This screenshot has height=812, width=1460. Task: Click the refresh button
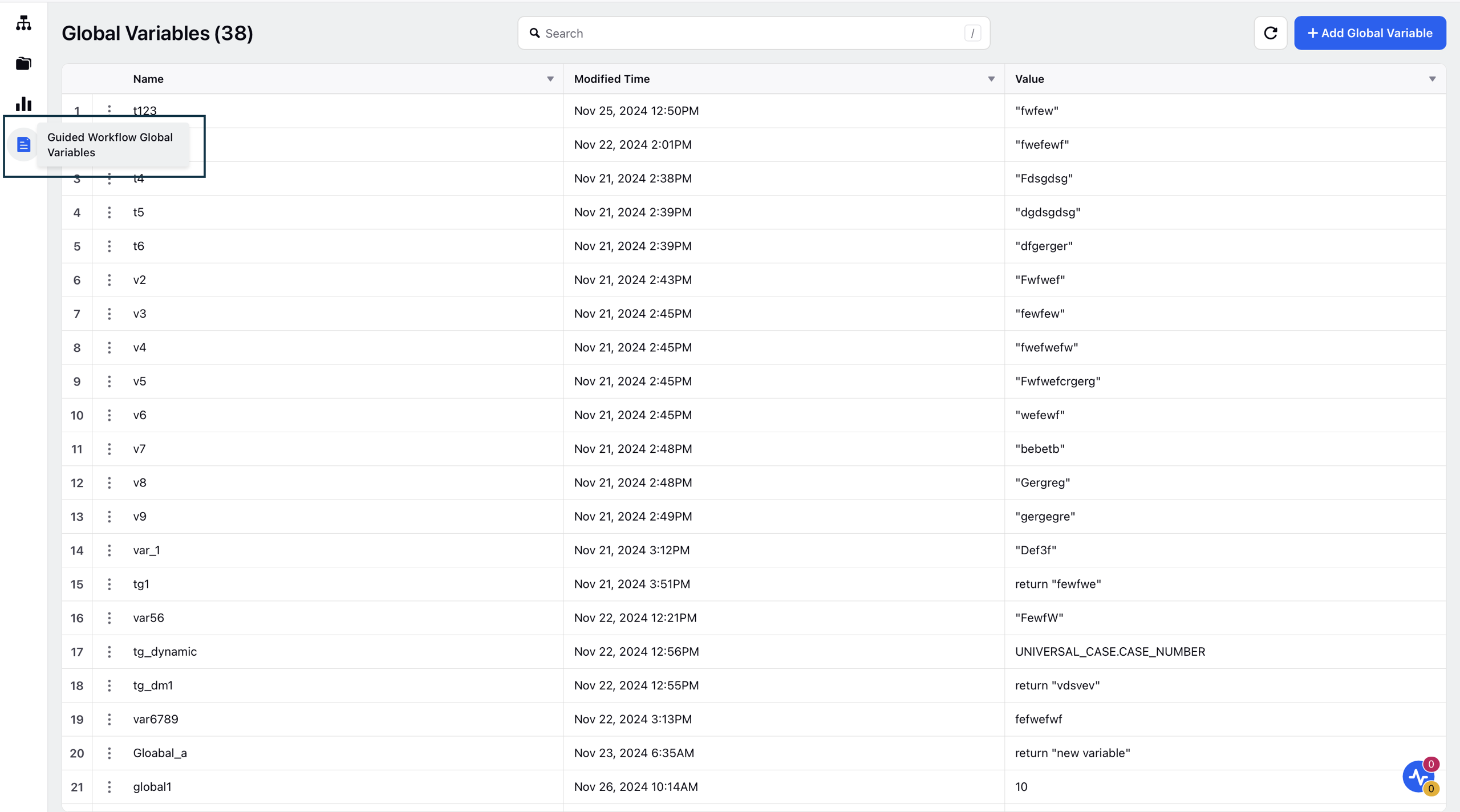pyautogui.click(x=1270, y=33)
